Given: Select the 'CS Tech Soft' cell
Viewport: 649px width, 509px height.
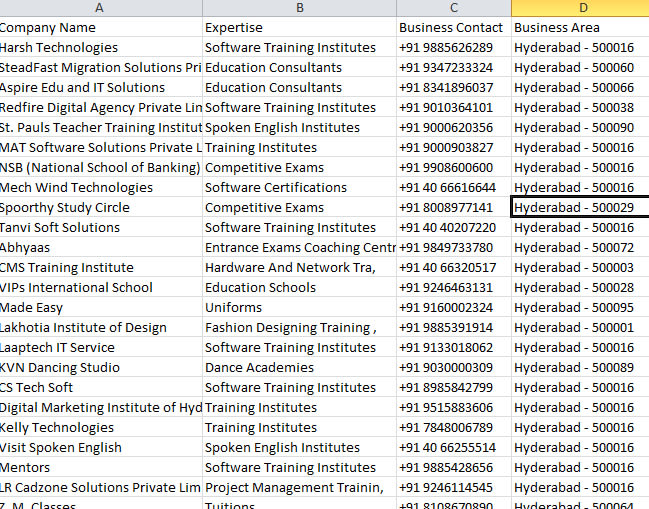Looking at the screenshot, I should point(101,387).
